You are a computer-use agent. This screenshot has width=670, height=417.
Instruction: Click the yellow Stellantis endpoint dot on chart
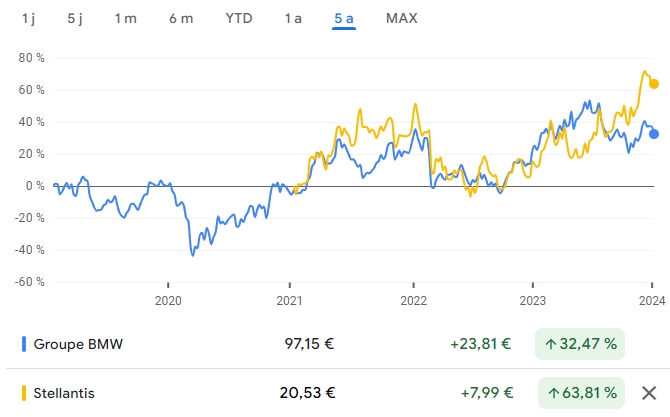point(654,84)
